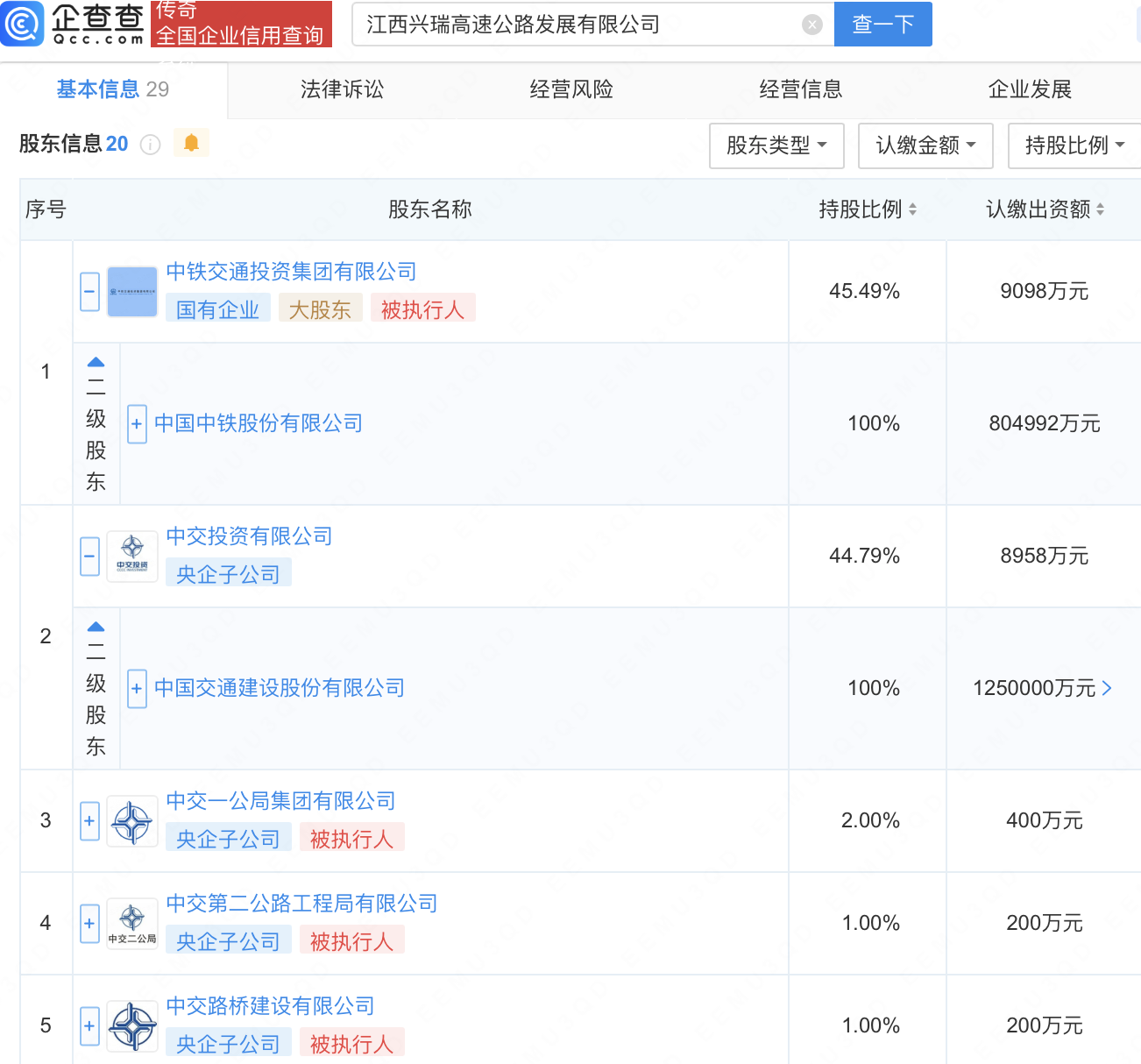Sort by 认缴出资额 column header
The width and height of the screenshot is (1141, 1064).
tap(1045, 209)
